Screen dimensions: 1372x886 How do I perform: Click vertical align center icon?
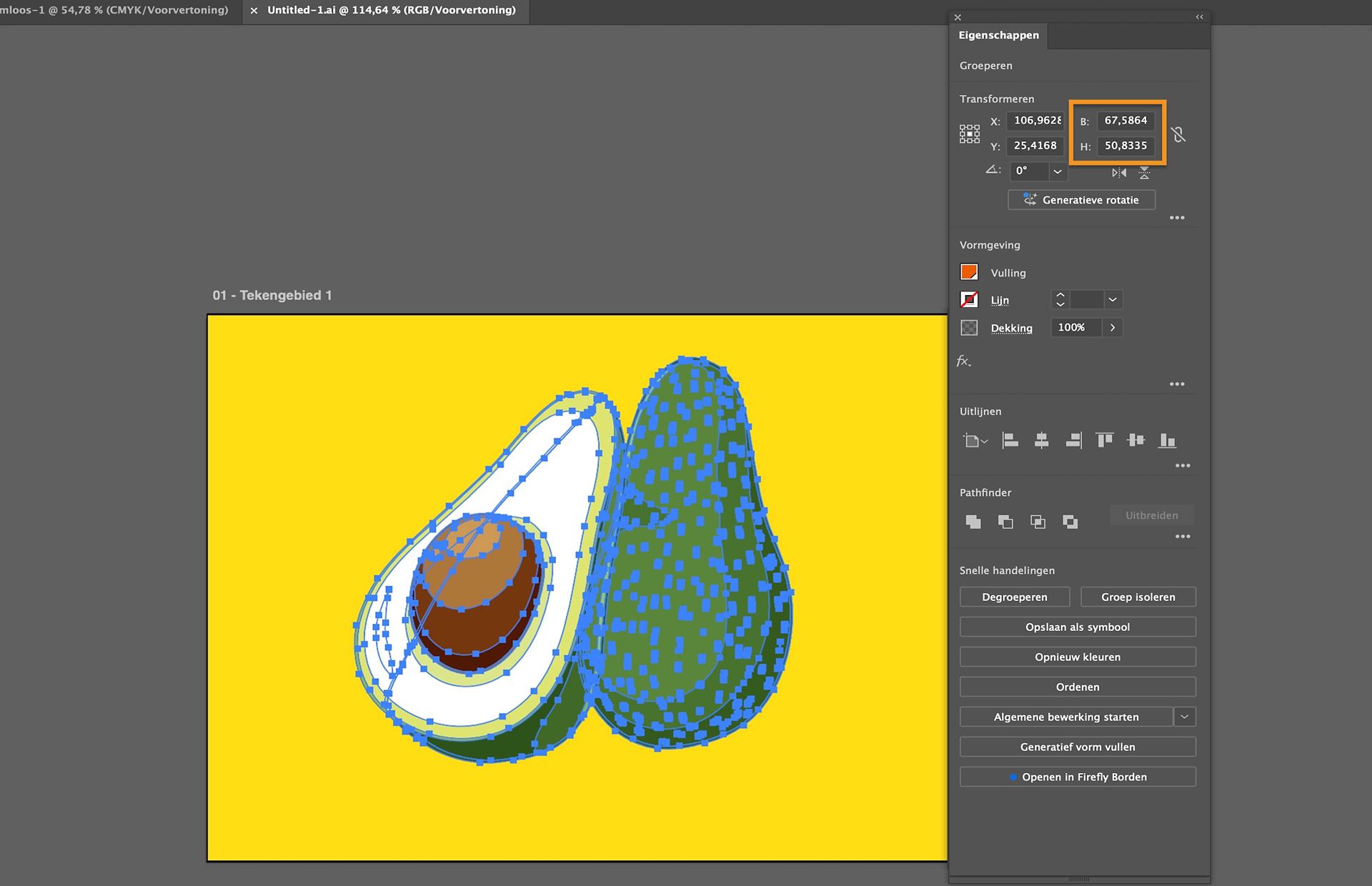click(x=1135, y=441)
